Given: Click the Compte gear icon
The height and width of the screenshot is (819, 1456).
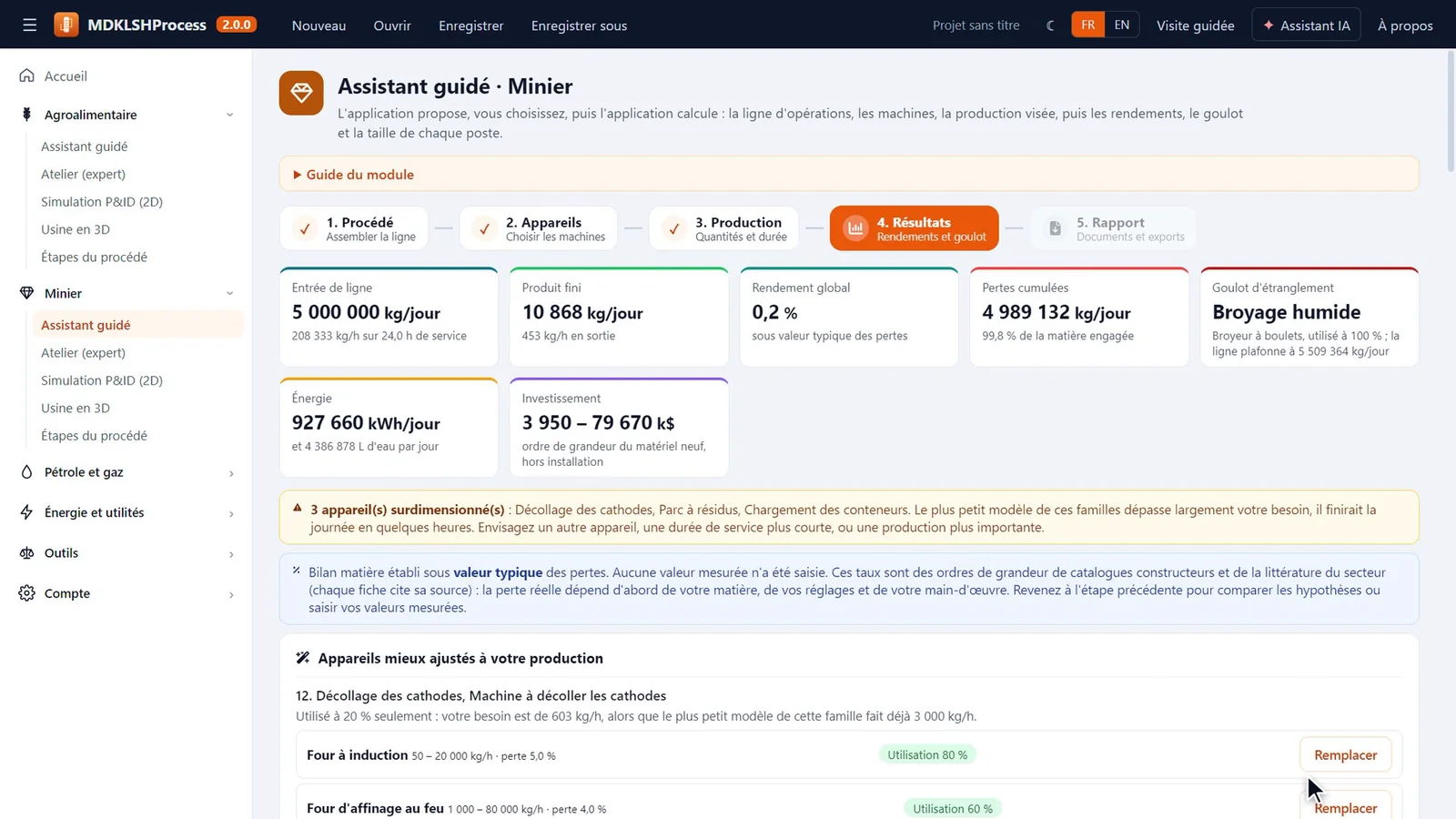Looking at the screenshot, I should coord(27,593).
